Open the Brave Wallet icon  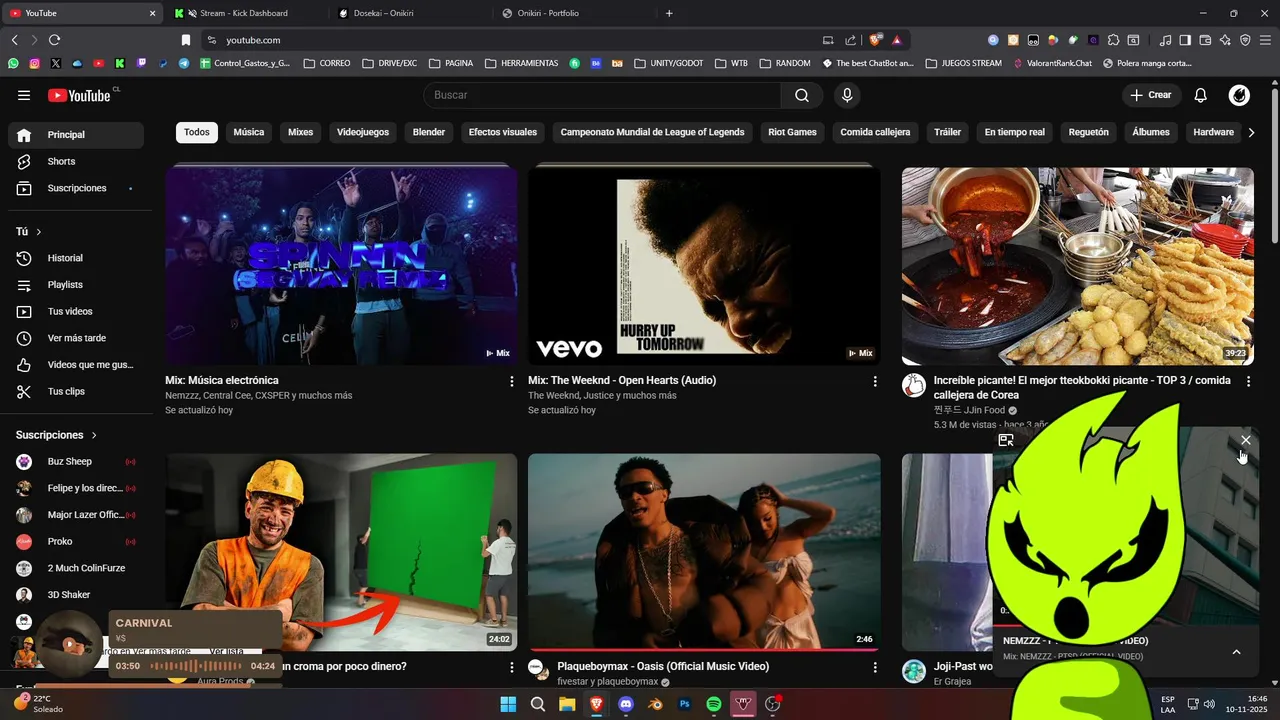click(x=1205, y=40)
